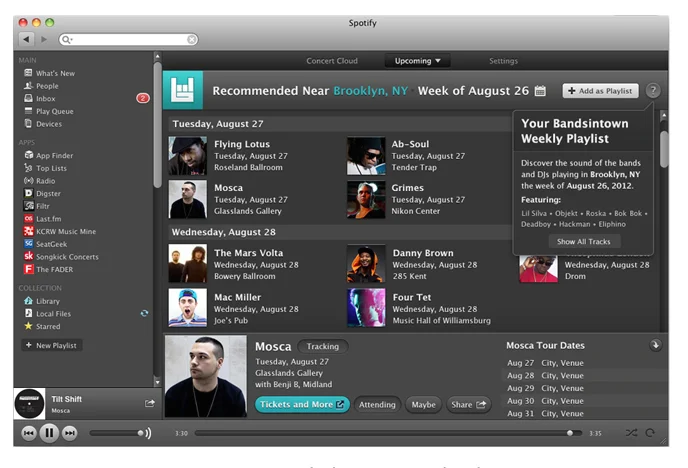Launch App Finder
Image resolution: width=688 pixels, height=468 pixels.
[x=54, y=156]
